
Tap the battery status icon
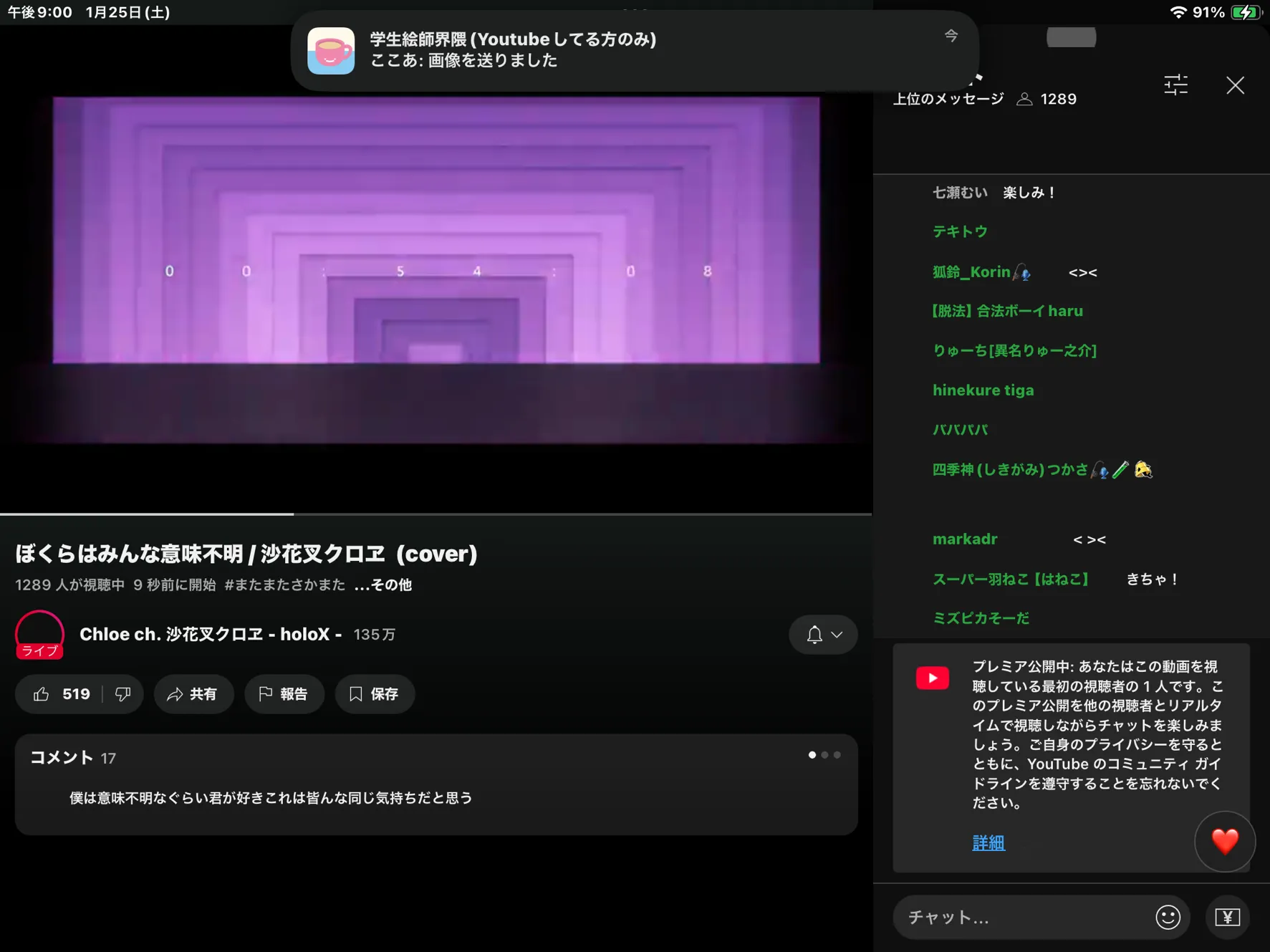(x=1246, y=12)
